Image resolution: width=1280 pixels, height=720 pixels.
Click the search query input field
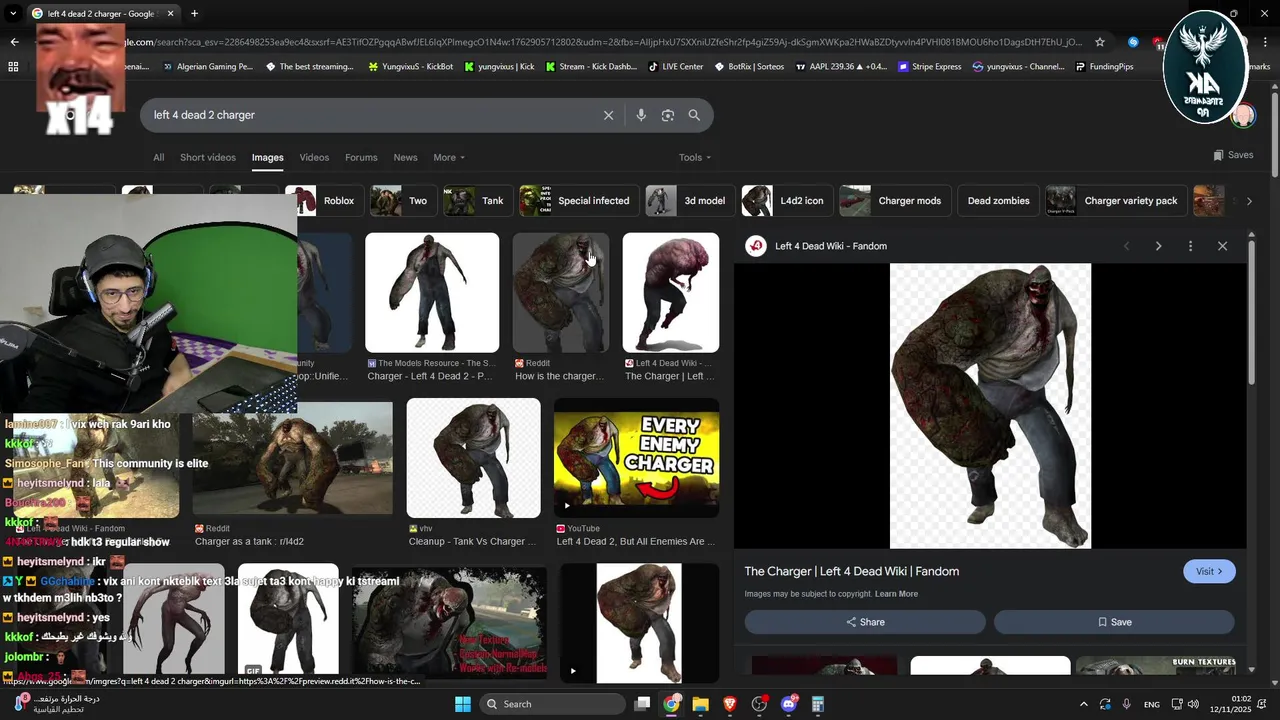370,115
